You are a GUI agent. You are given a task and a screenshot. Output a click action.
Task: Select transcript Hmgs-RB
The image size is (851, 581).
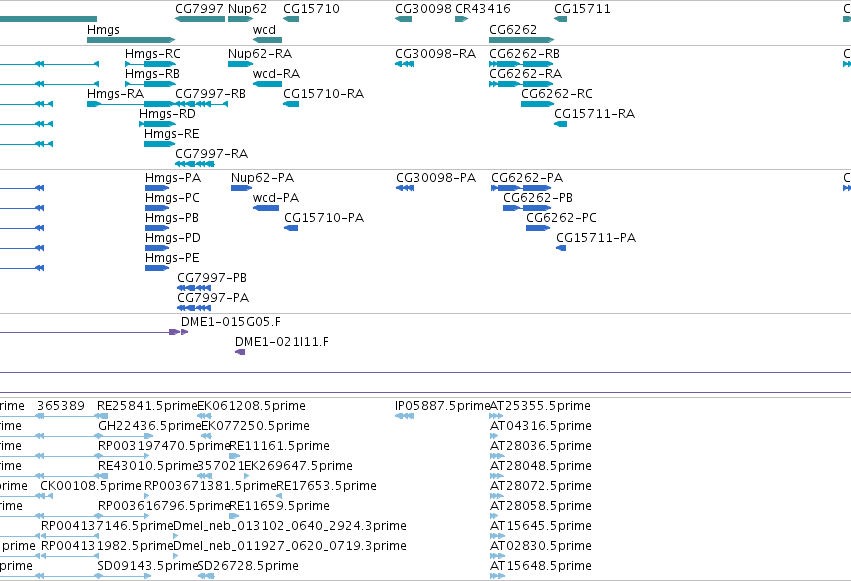[150, 84]
